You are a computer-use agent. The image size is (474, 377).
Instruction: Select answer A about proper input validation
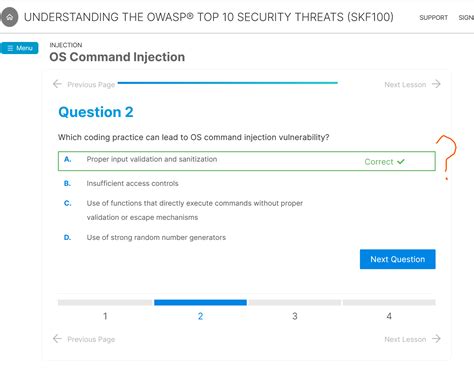[247, 161]
